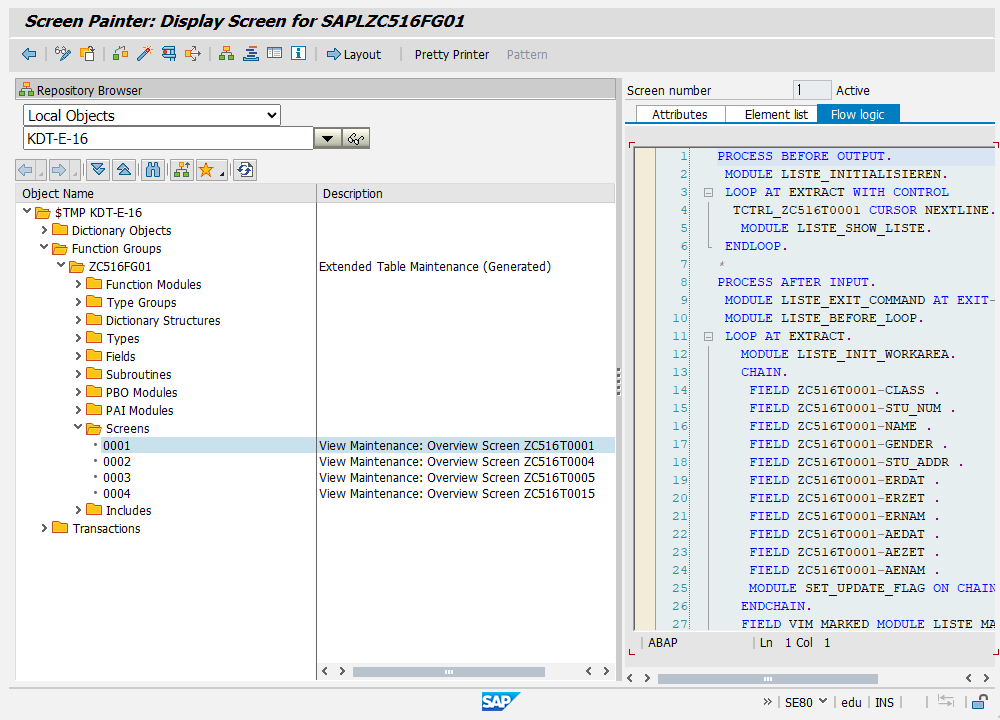Select the Subroutines tree item

pos(138,374)
